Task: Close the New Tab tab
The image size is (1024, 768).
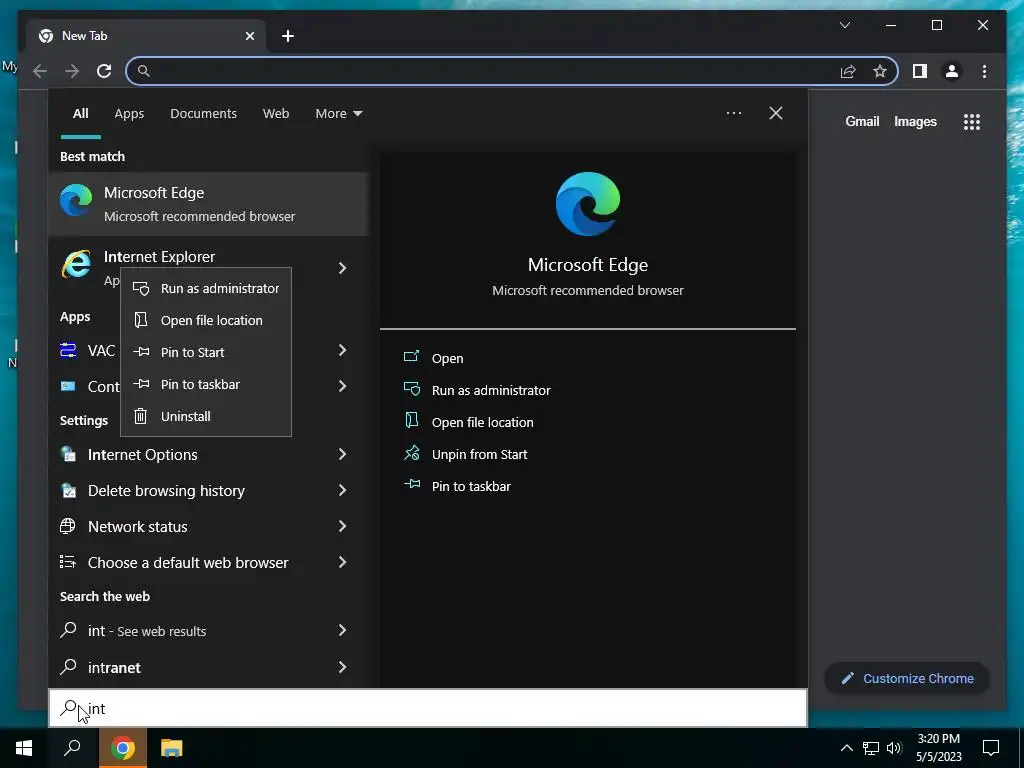Action: 249,36
